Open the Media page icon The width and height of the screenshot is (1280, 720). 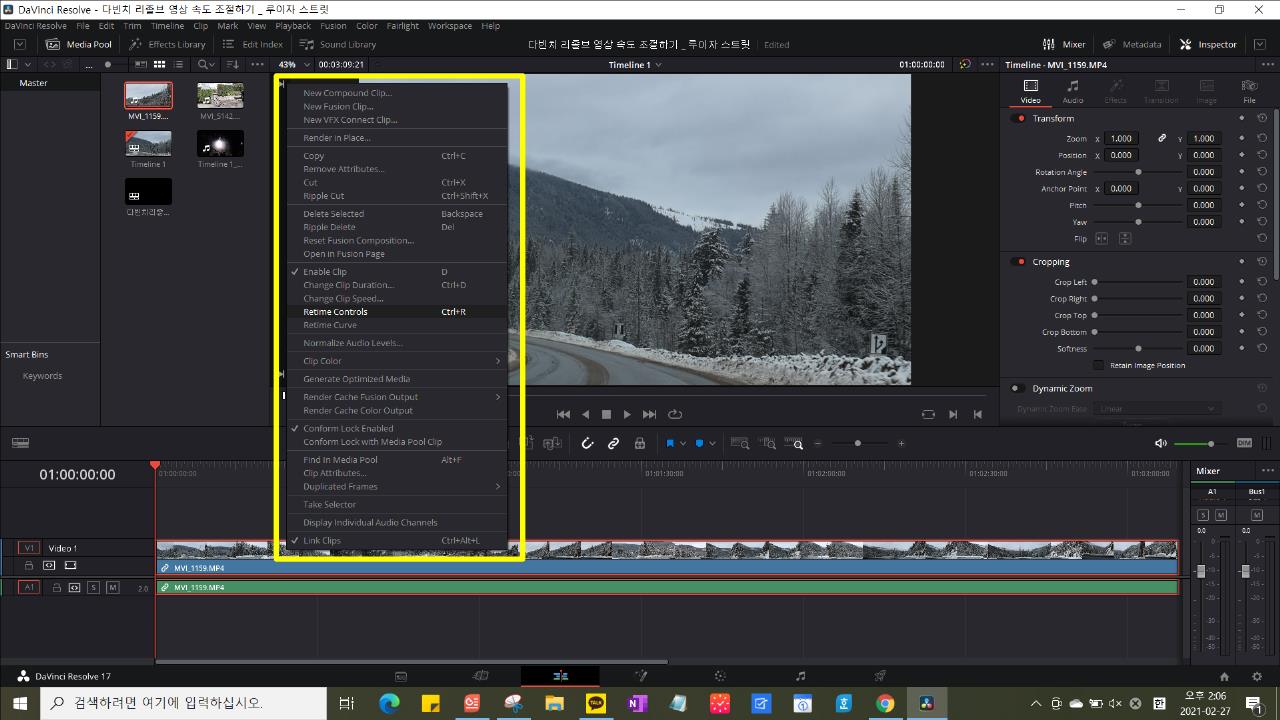(x=401, y=676)
